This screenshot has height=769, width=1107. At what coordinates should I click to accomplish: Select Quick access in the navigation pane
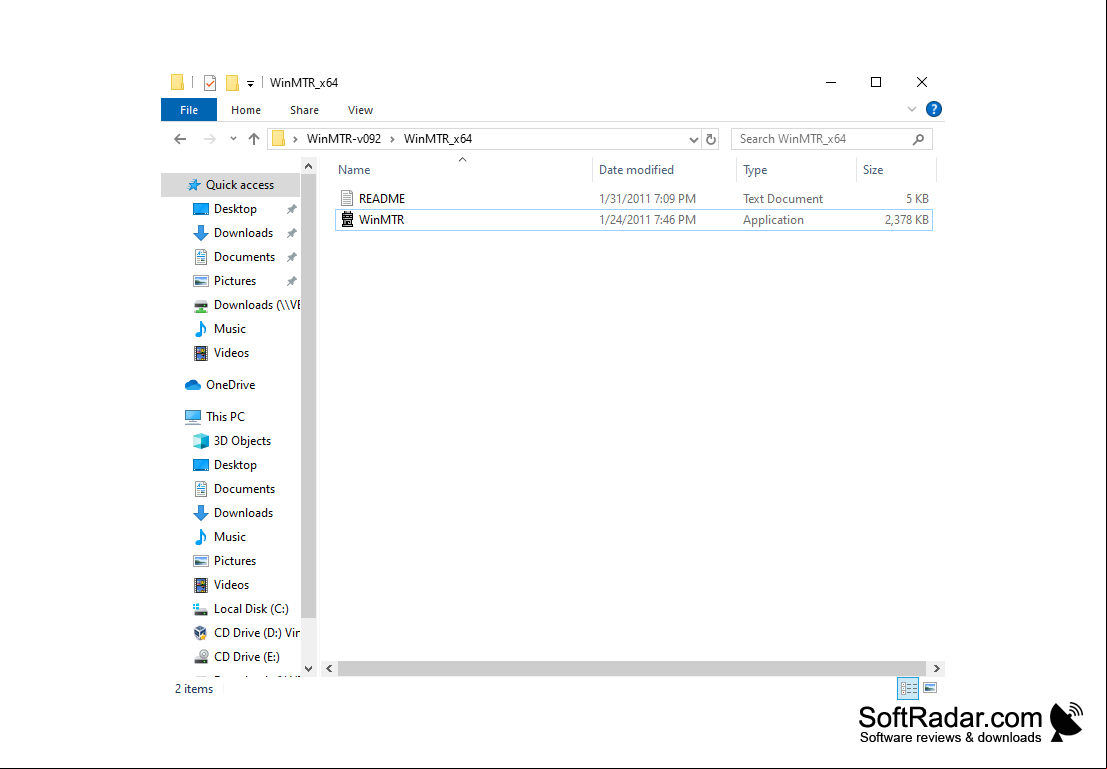click(231, 185)
